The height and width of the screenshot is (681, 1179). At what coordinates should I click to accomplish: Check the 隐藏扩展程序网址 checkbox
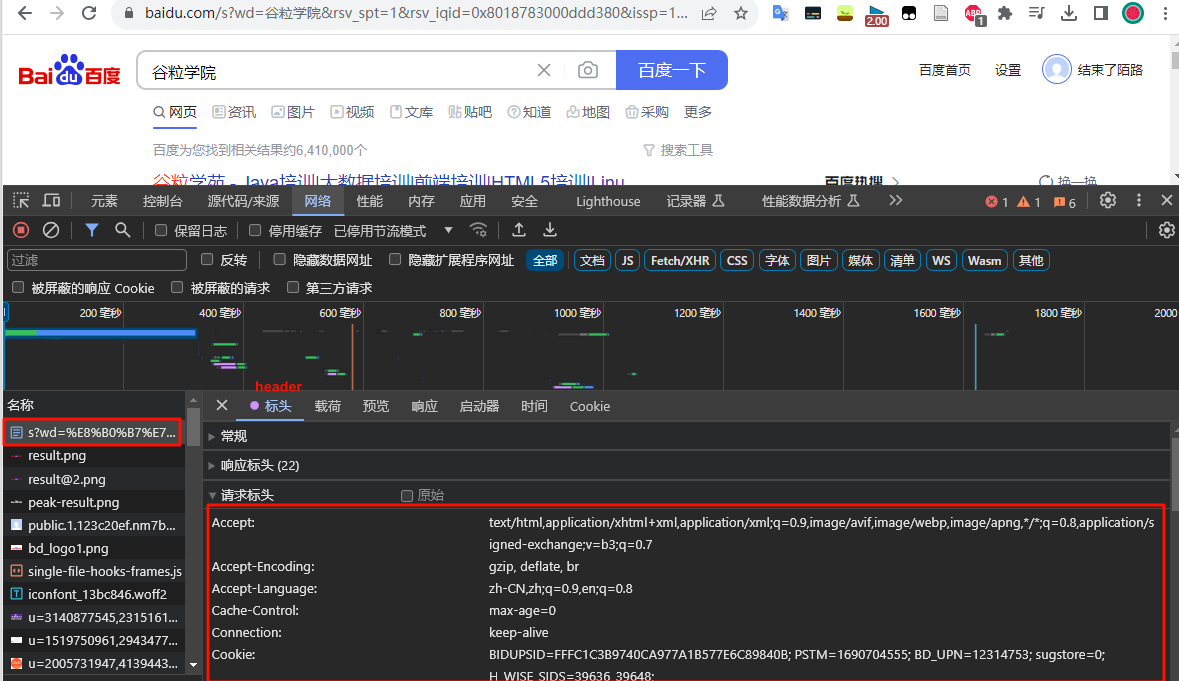coord(395,259)
